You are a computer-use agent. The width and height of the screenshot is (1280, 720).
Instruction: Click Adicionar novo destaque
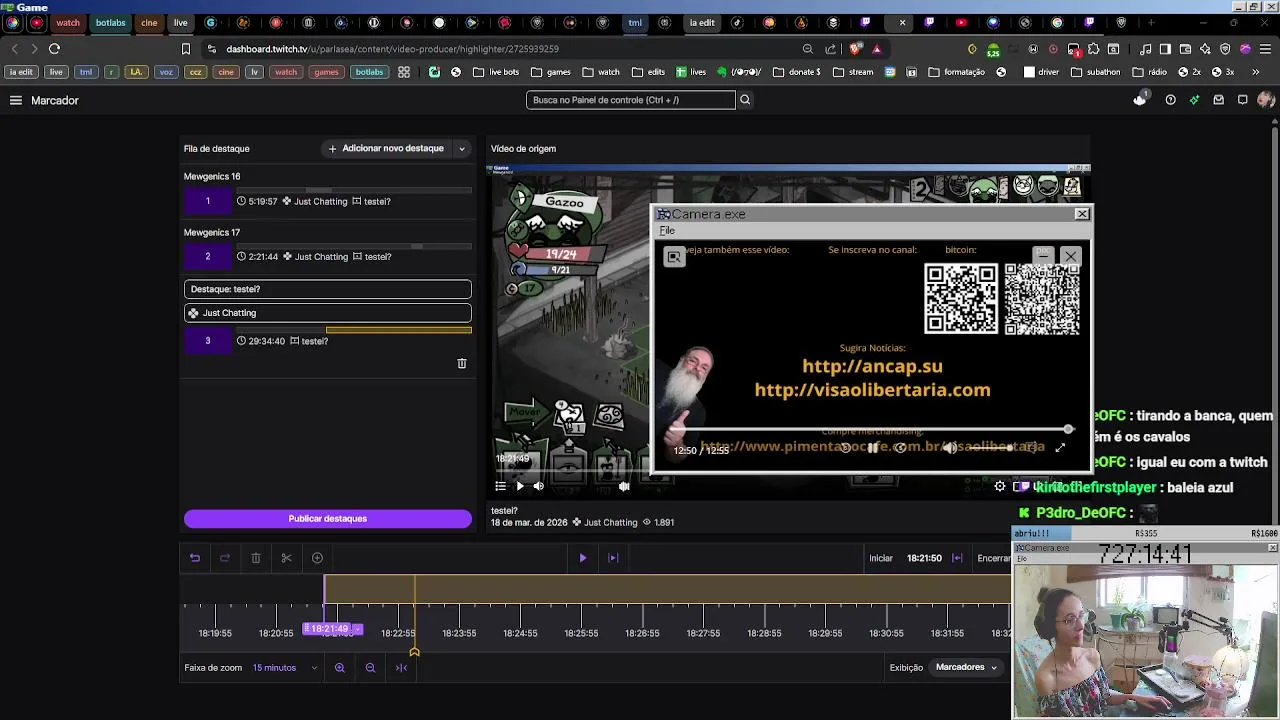pyautogui.click(x=386, y=148)
